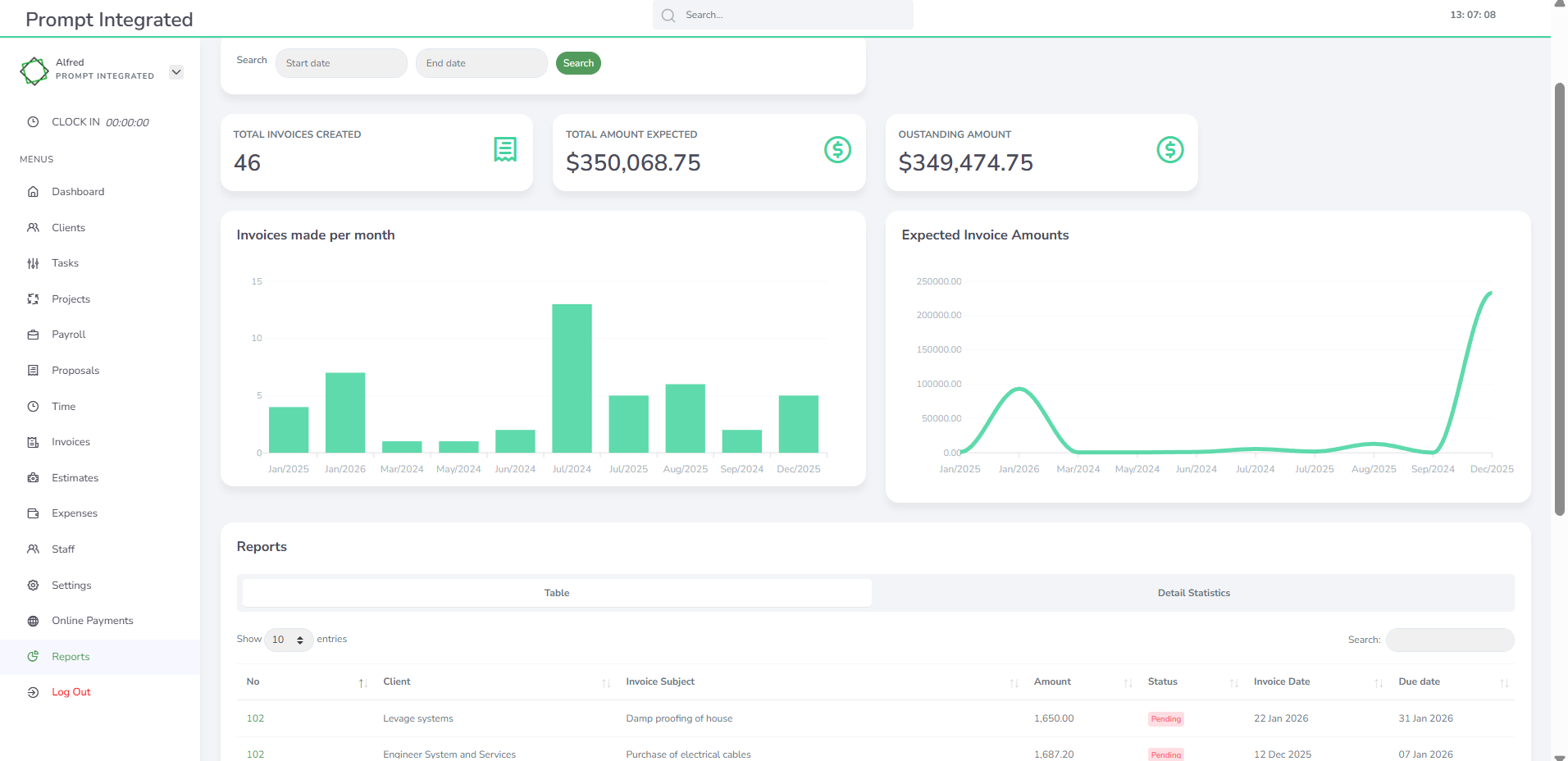Click the Payroll icon in sidebar
Screen dimensions: 1568x761
click(x=33, y=335)
